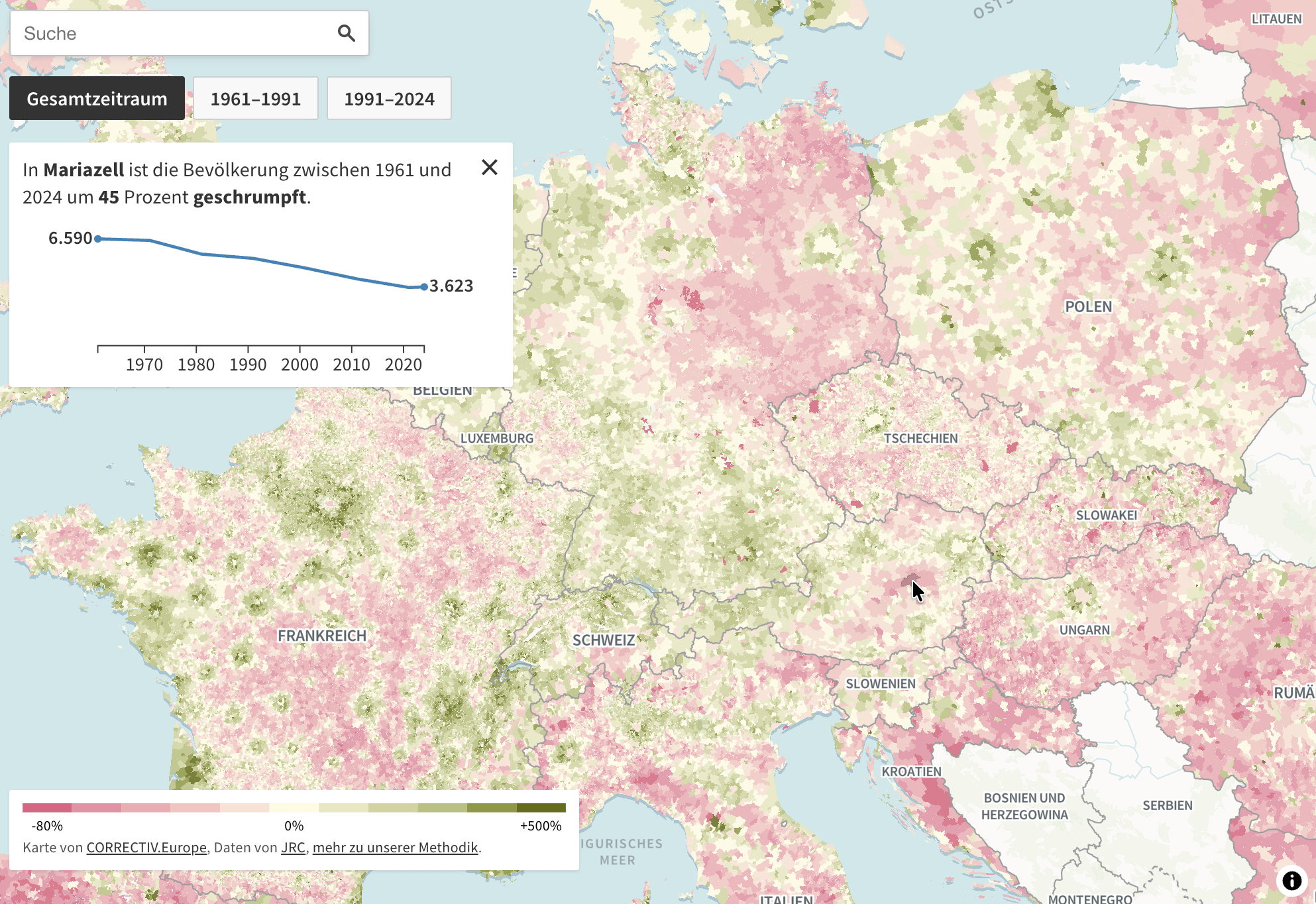Click the search magnifier icon
This screenshot has height=904, width=1316.
click(347, 32)
